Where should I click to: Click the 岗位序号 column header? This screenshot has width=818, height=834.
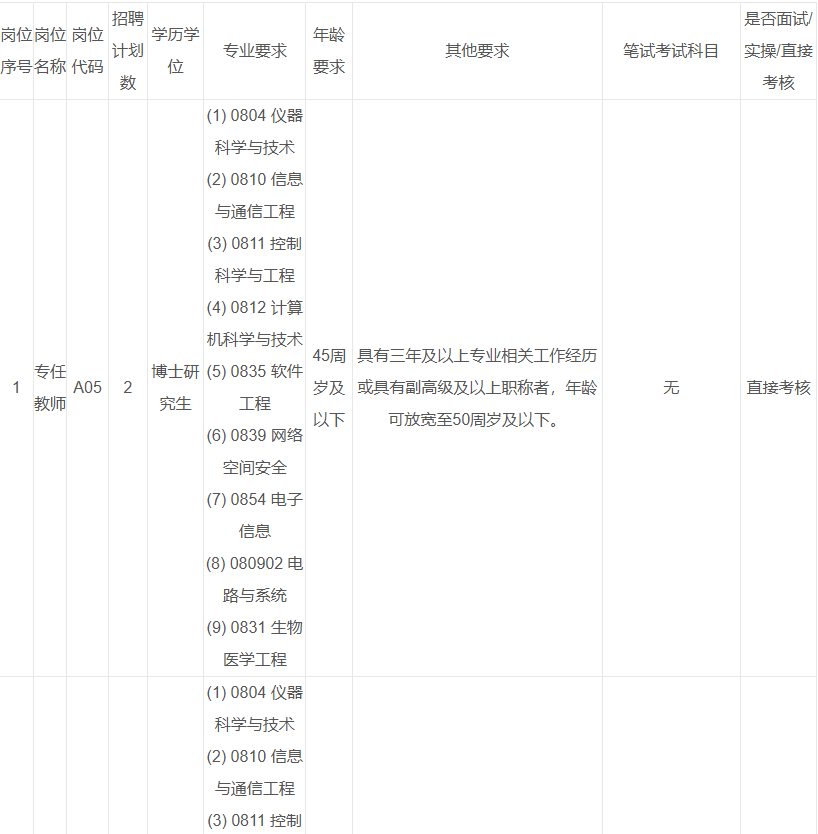tap(16, 51)
